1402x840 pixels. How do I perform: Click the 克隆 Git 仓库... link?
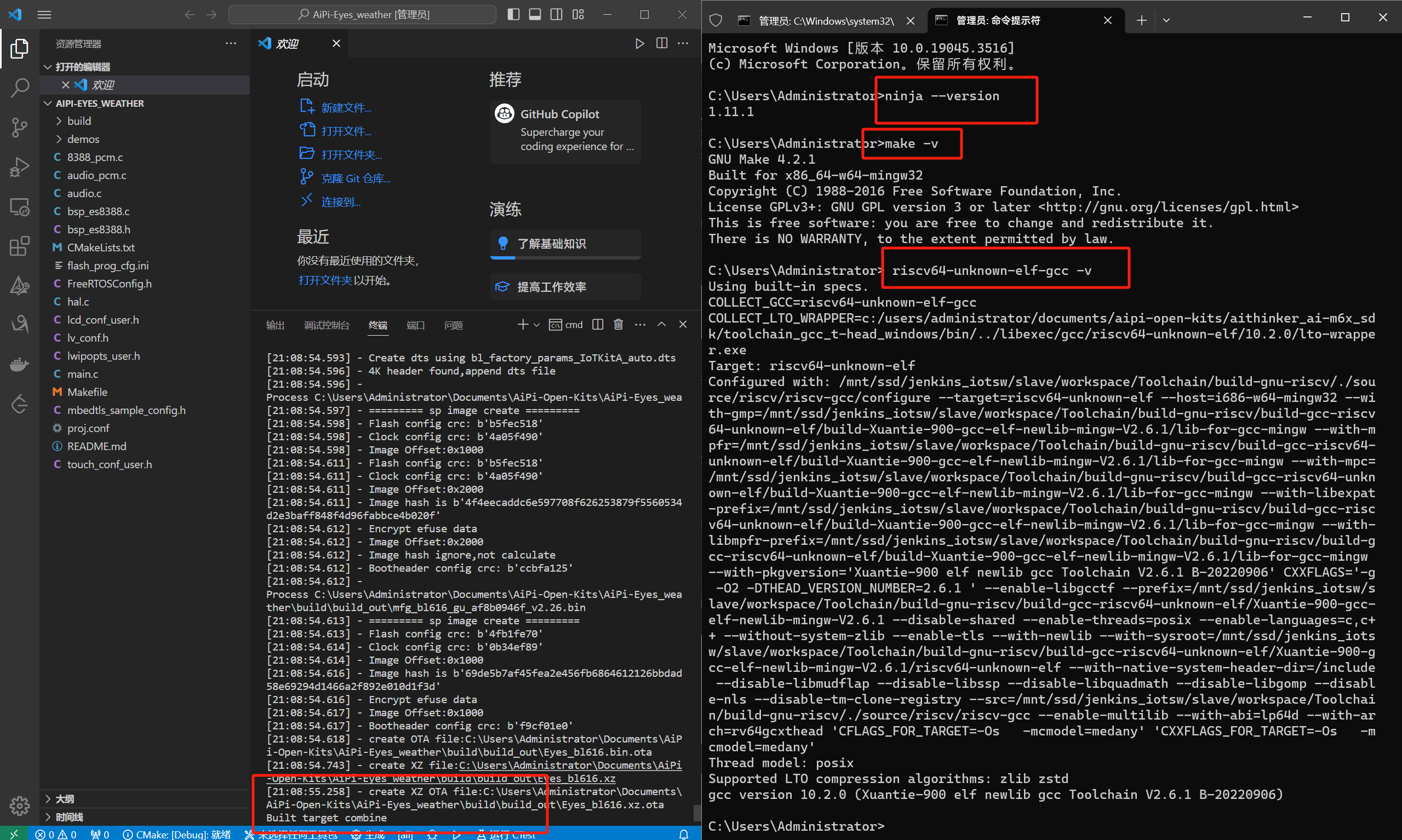(x=356, y=179)
